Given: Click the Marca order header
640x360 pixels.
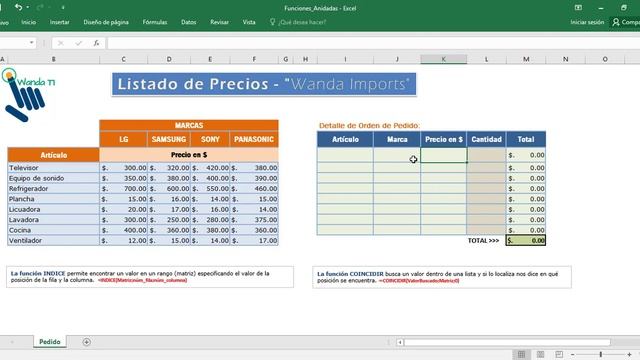Looking at the screenshot, I should [397, 139].
